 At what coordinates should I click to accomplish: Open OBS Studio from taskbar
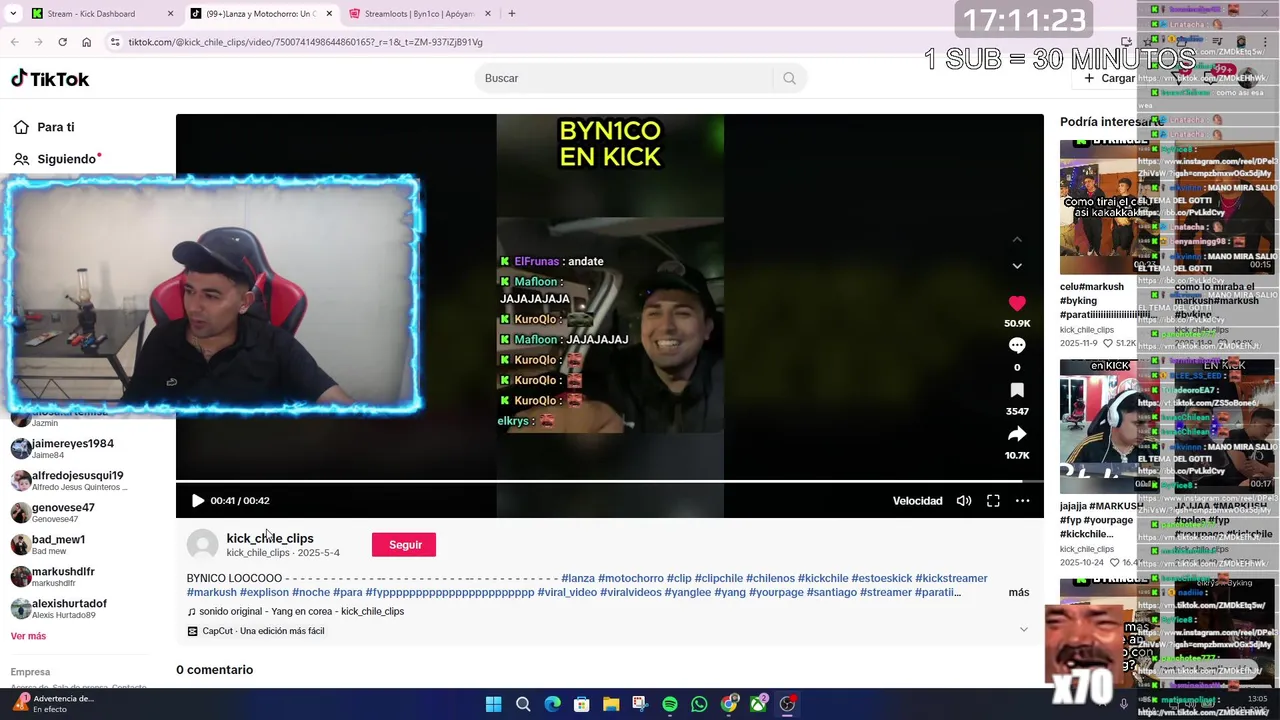tap(788, 704)
